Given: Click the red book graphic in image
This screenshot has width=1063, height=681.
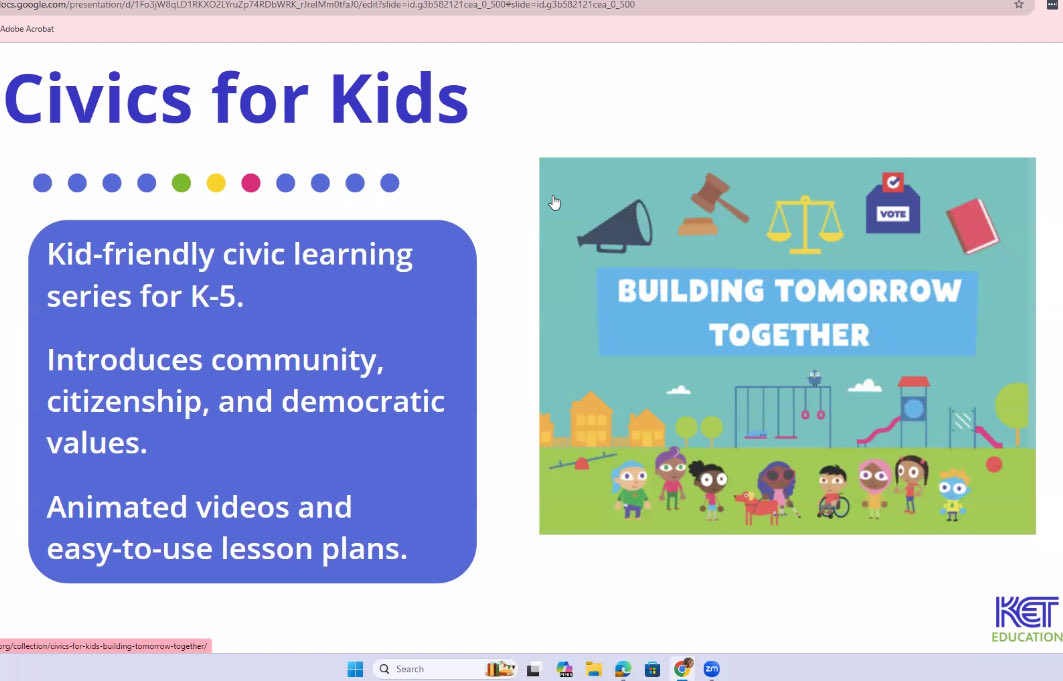Looking at the screenshot, I should pos(973,226).
